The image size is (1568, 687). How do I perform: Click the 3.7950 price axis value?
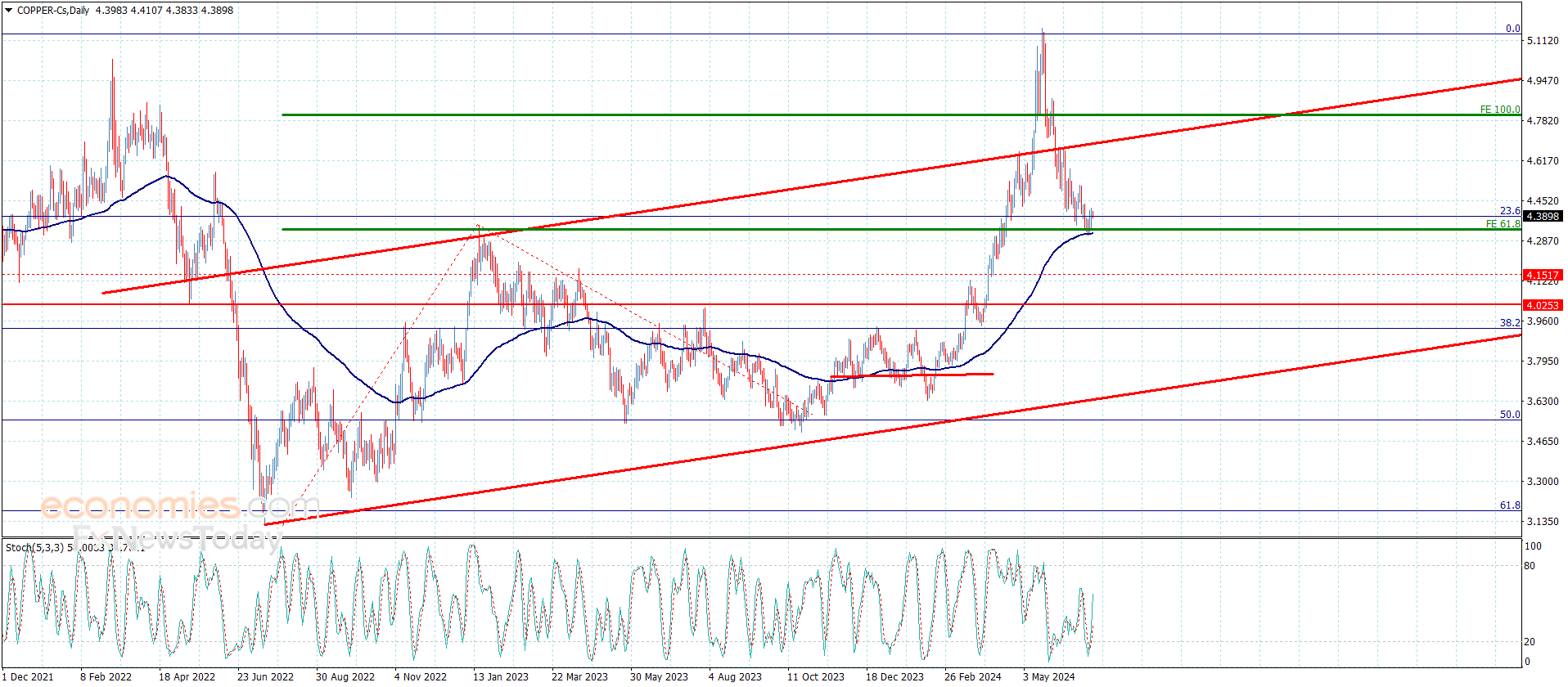coord(1543,361)
